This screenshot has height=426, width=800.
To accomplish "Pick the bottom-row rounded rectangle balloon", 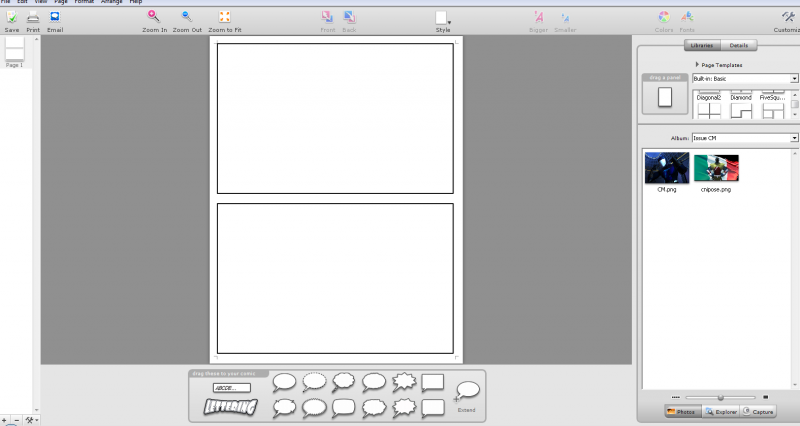I will click(x=343, y=408).
